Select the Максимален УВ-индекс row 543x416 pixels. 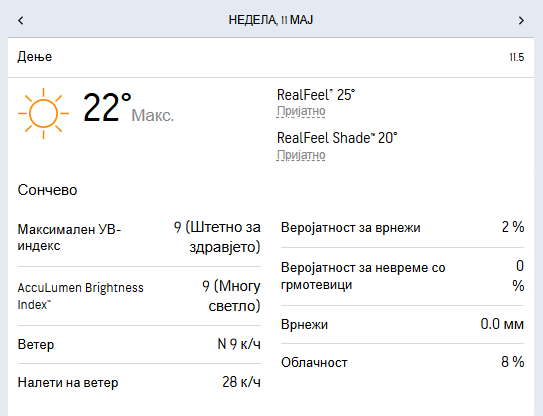pyautogui.click(x=139, y=237)
